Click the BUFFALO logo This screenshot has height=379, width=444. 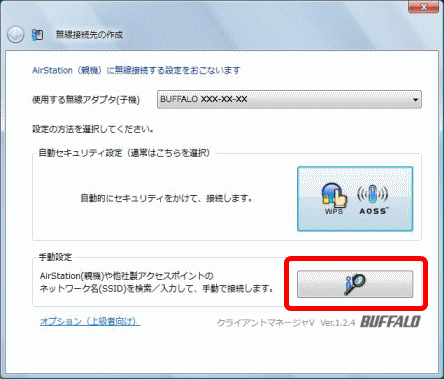coord(390,322)
